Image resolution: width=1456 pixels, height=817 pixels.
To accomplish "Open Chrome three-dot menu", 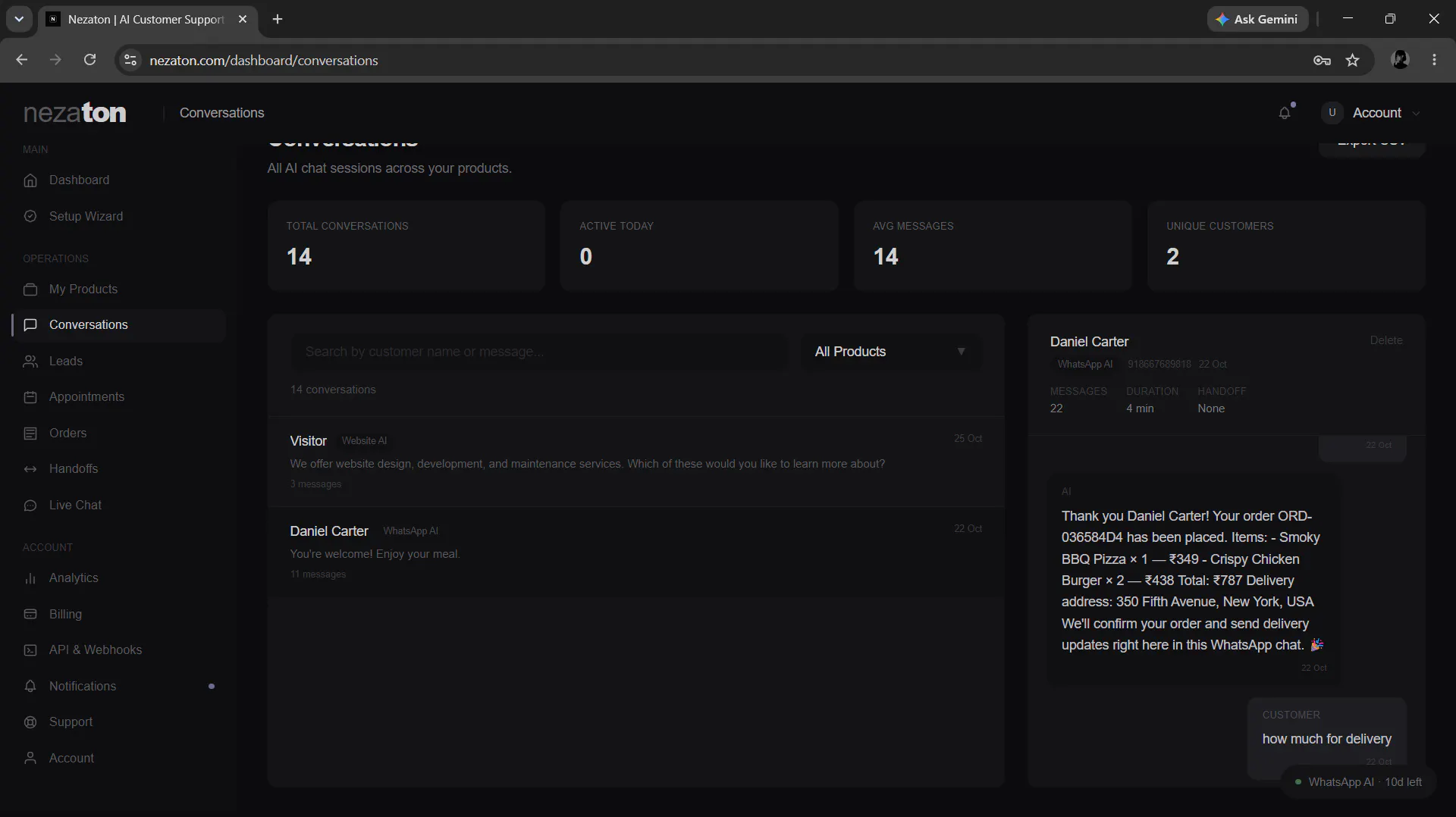I will click(1434, 60).
